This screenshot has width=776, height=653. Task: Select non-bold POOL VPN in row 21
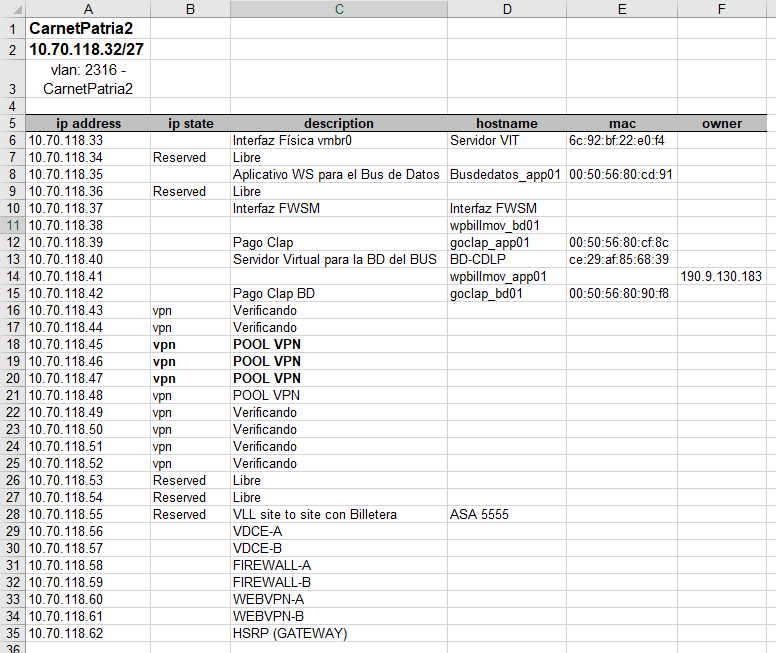click(339, 396)
